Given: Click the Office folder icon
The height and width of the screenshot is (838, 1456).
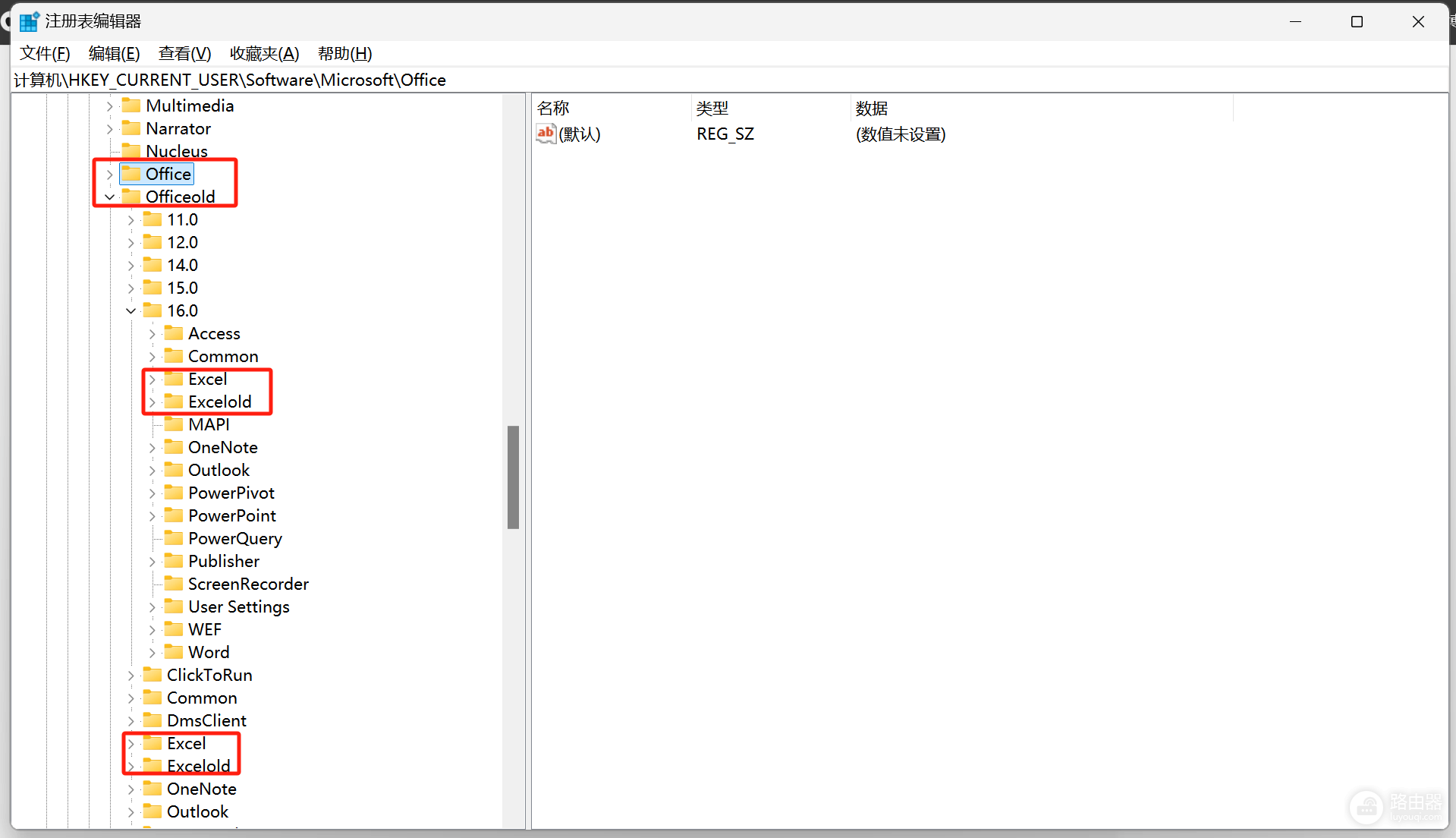Looking at the screenshot, I should click(131, 173).
